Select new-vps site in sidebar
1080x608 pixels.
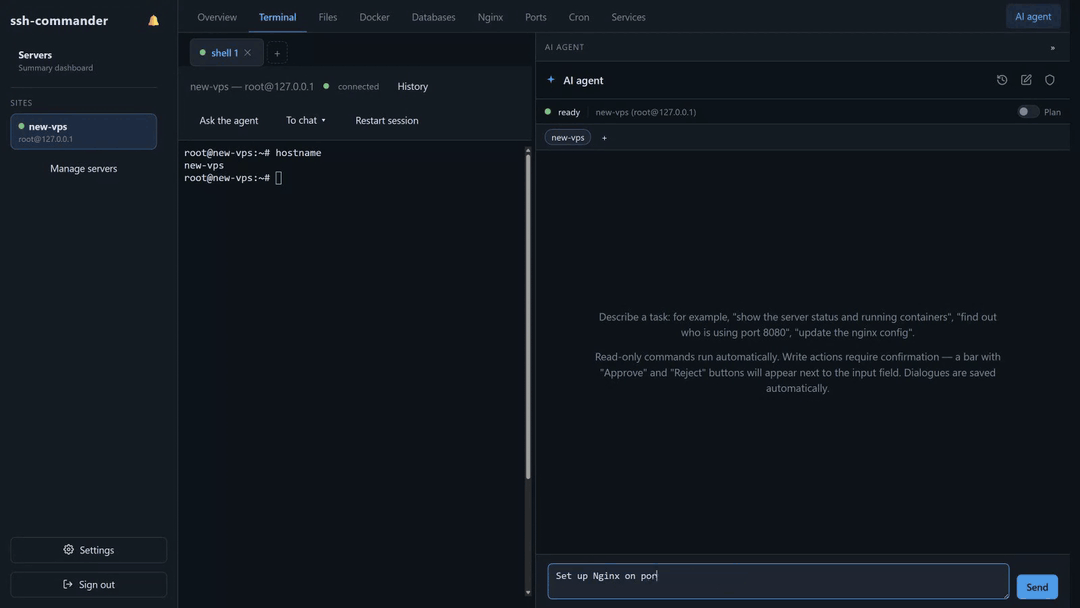coord(83,132)
